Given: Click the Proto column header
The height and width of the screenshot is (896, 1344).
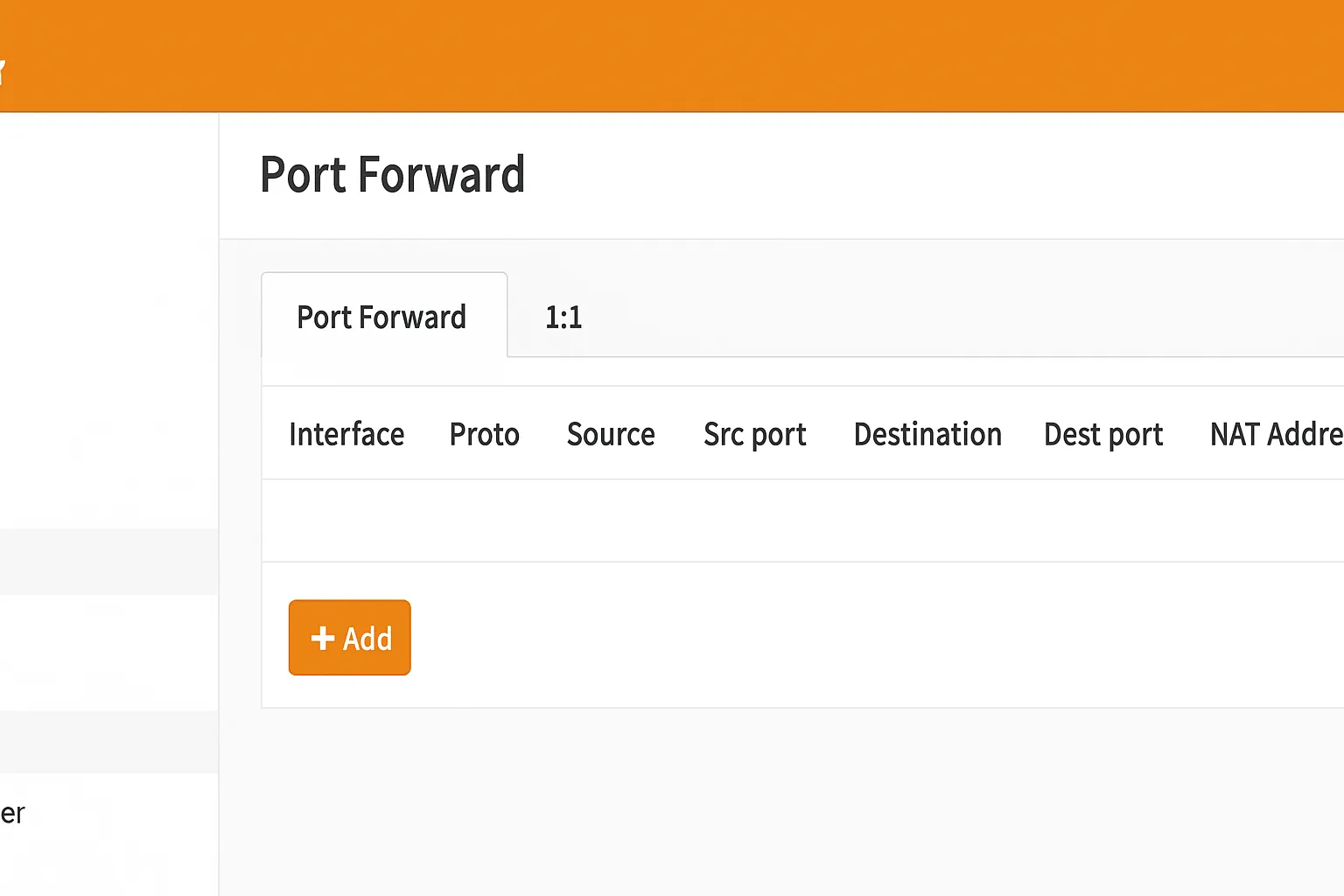Looking at the screenshot, I should 484,434.
